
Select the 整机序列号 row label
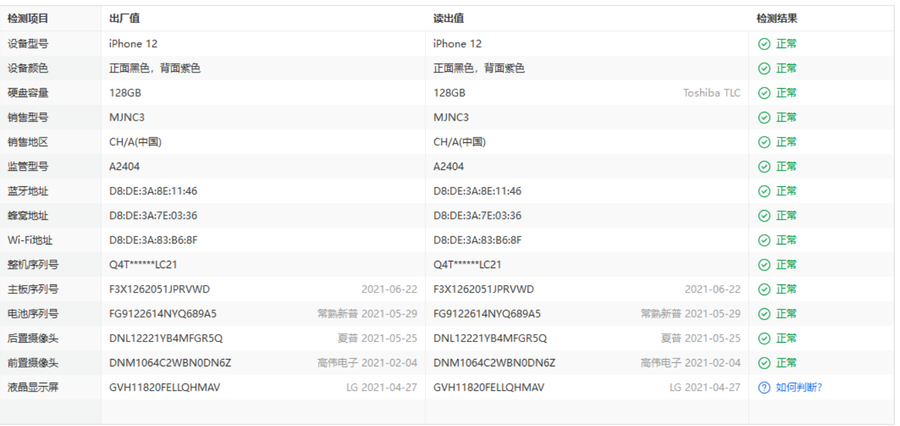coord(33,265)
